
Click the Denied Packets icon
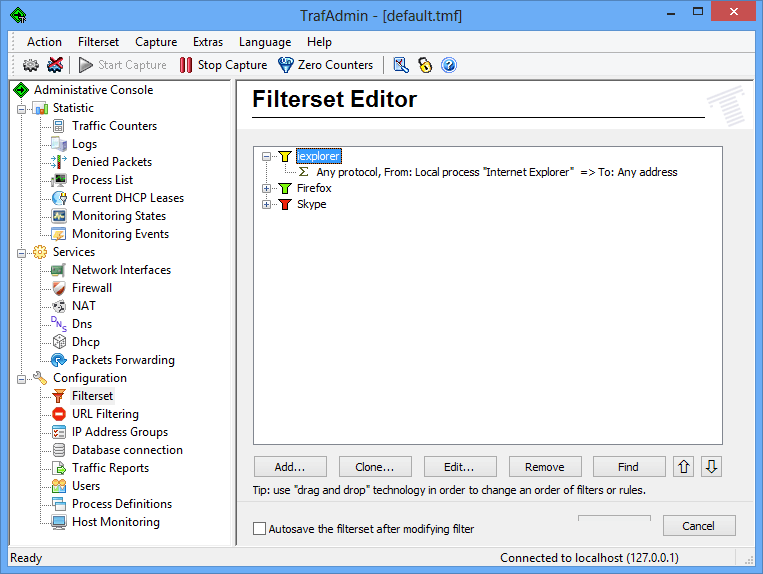[x=59, y=162]
